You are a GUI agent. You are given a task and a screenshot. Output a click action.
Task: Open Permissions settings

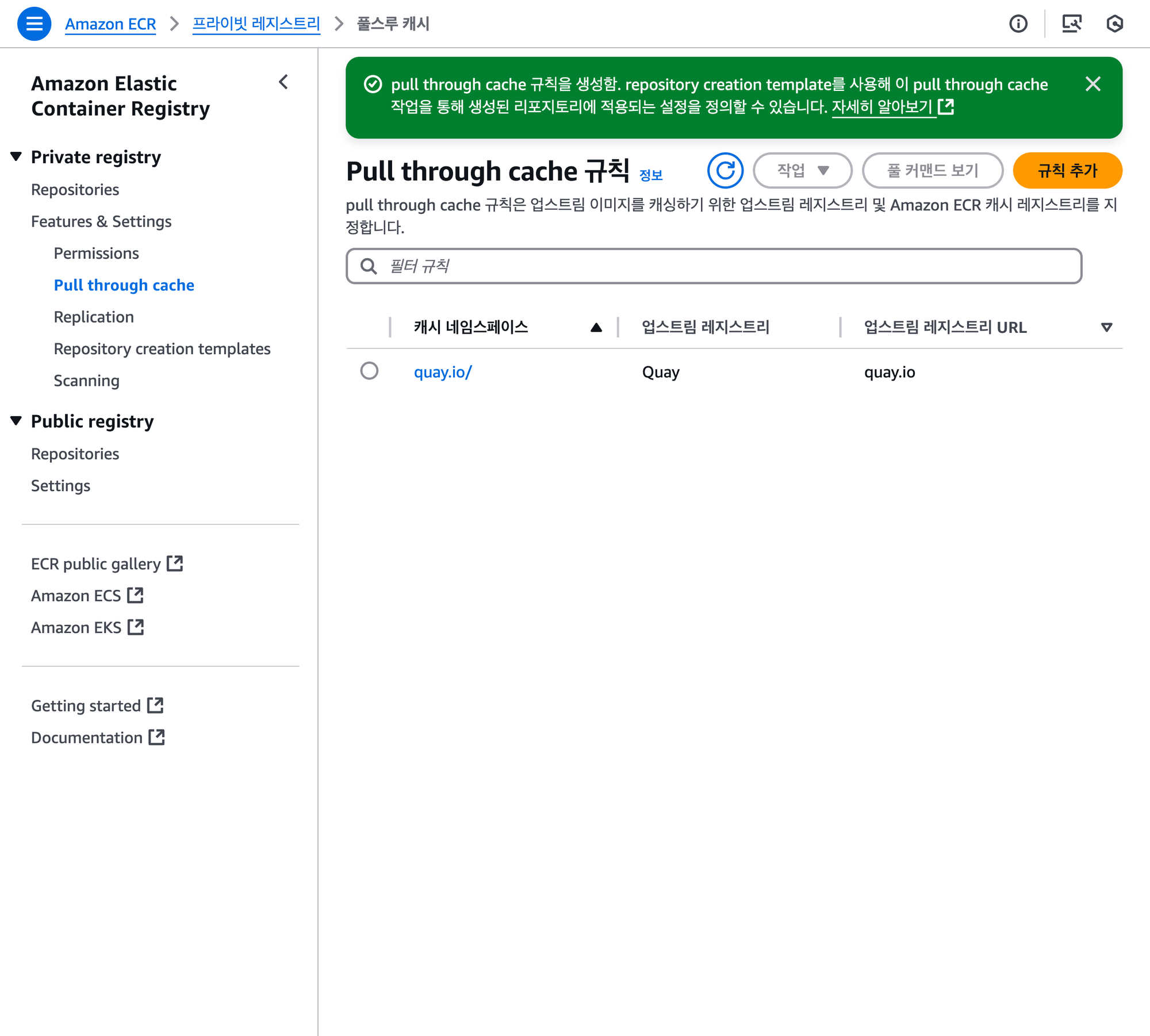[x=97, y=253]
